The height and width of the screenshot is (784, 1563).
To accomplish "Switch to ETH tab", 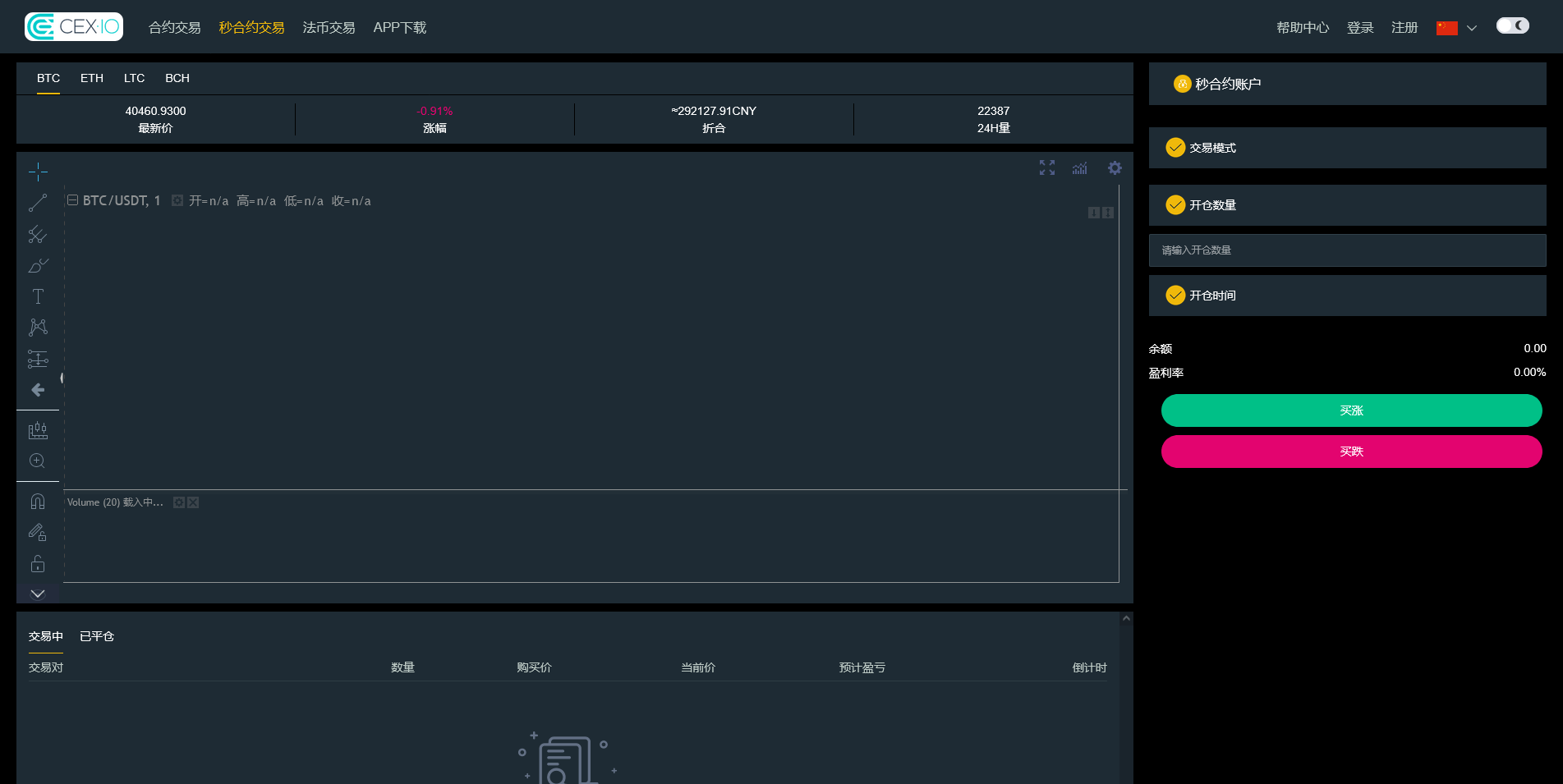I will coord(92,78).
